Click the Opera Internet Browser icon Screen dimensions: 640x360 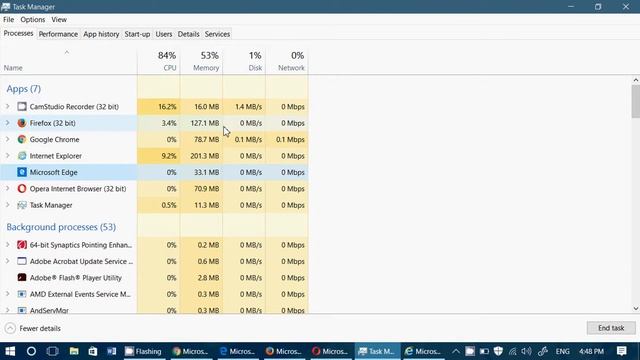pyautogui.click(x=22, y=189)
